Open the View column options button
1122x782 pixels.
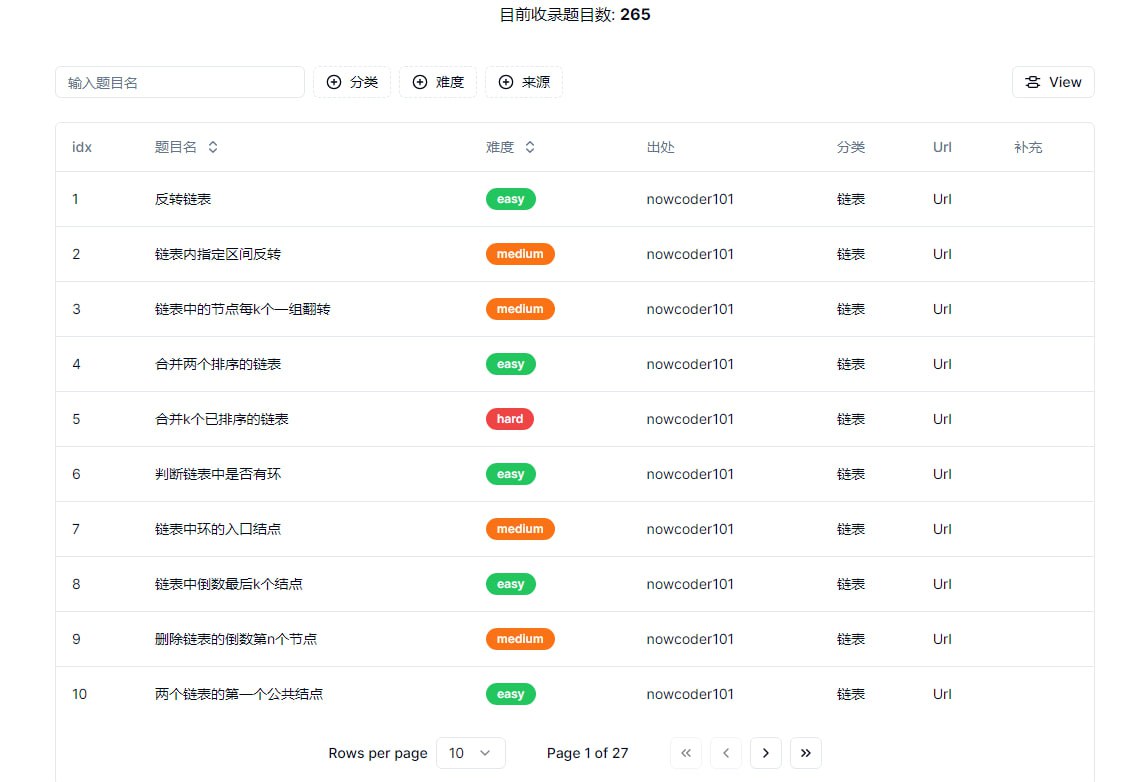click(x=1053, y=82)
